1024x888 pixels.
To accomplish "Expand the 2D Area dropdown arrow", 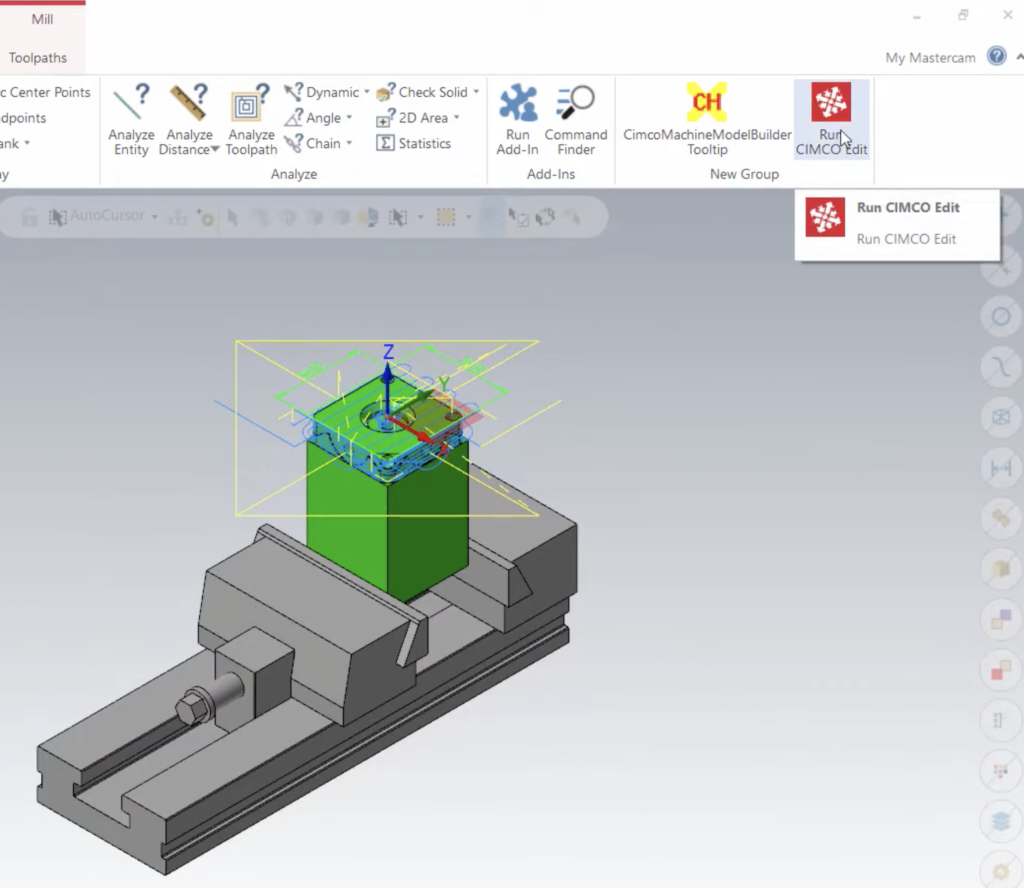I will tap(456, 118).
